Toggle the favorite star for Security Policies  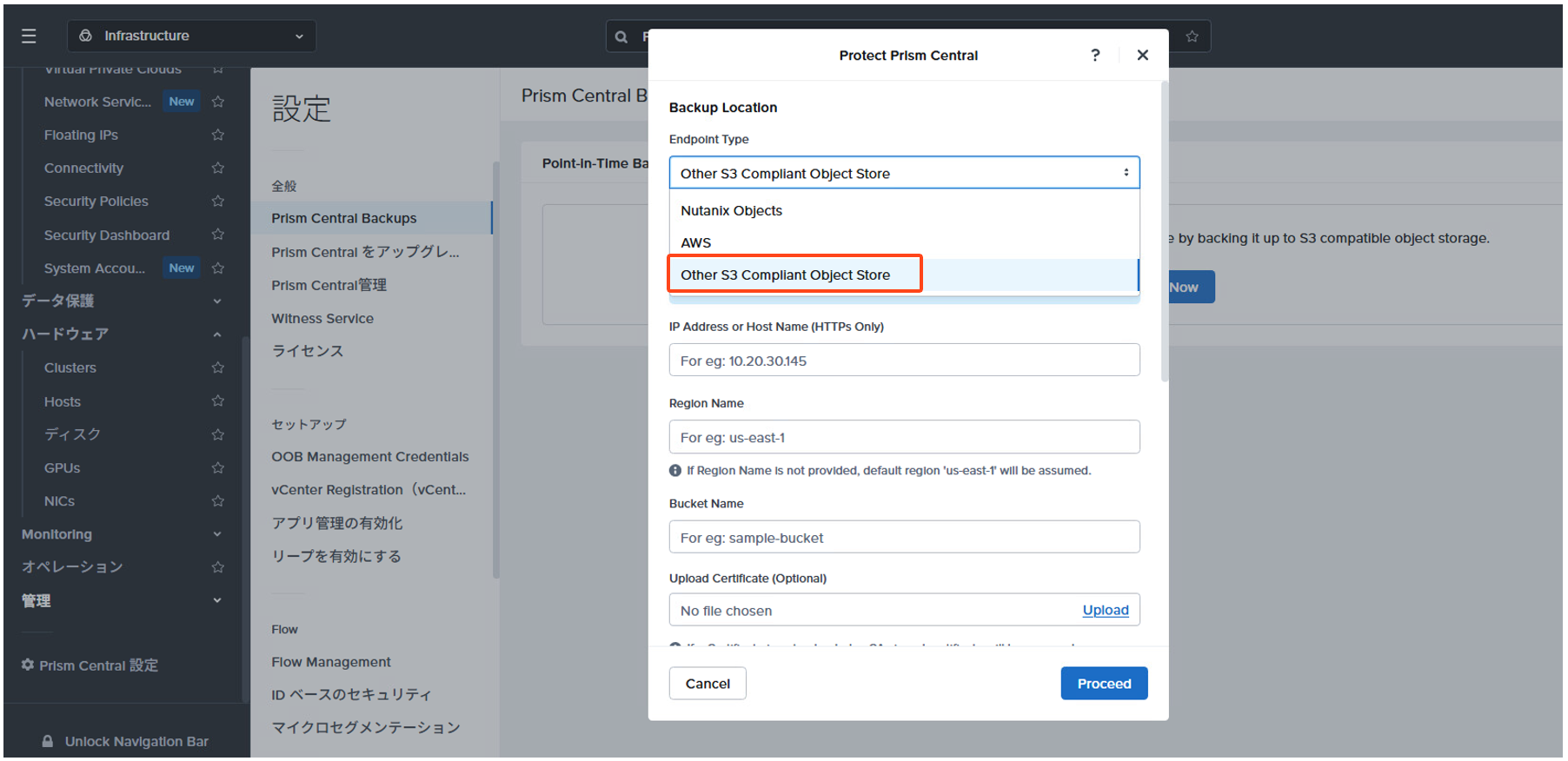218,202
